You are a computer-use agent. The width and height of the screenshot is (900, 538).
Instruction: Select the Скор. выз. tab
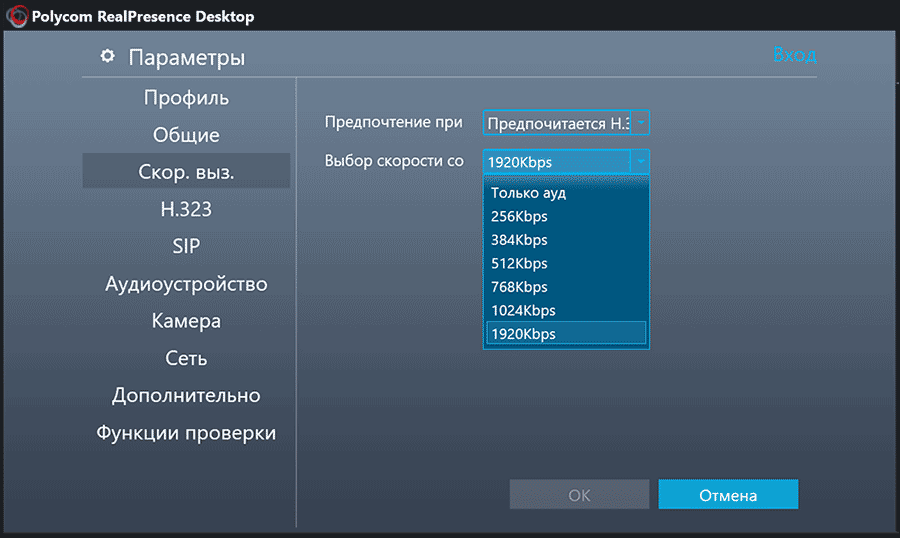point(186,171)
